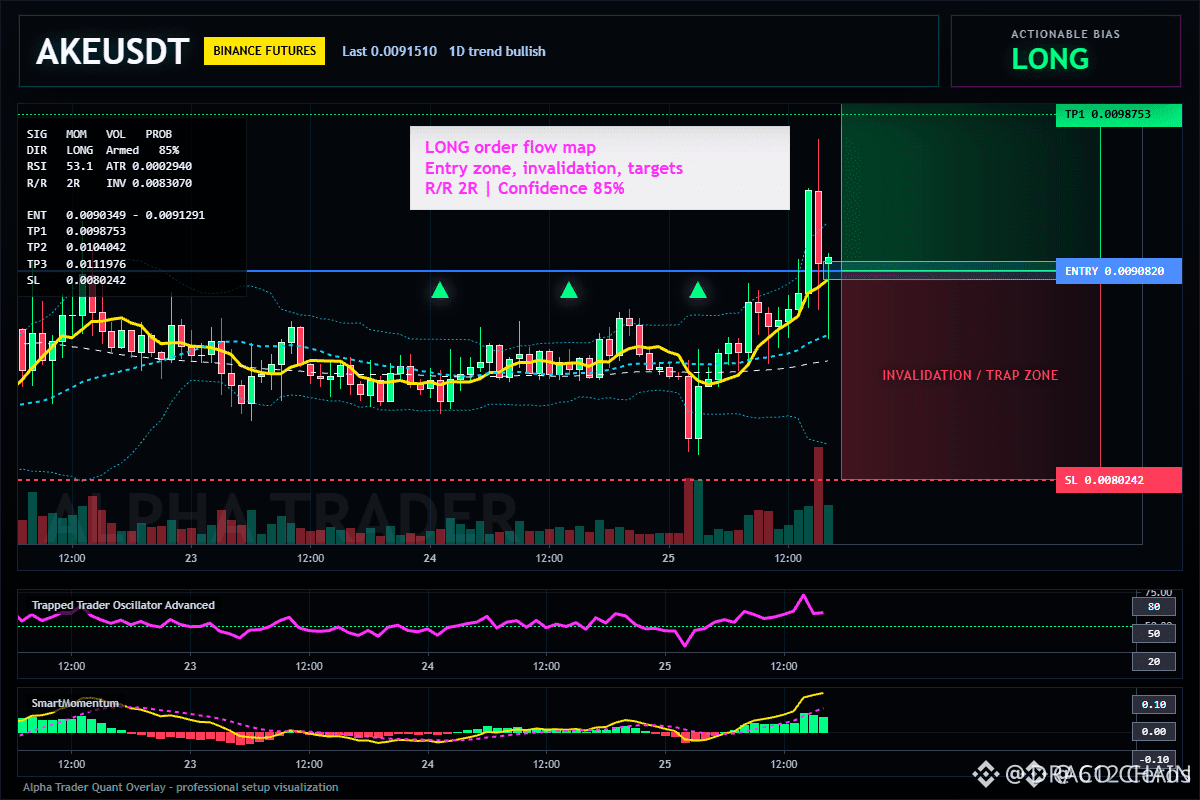This screenshot has width=1200, height=800.
Task: Click the ATR 0.0002940 value in stats panel
Action: click(x=149, y=166)
